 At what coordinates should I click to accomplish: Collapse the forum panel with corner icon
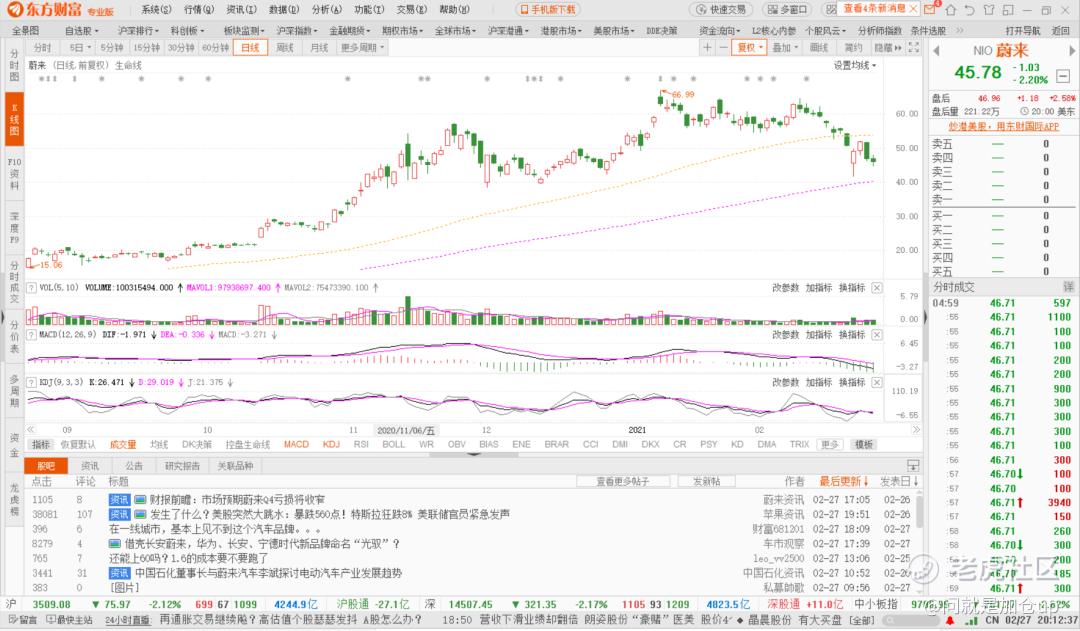[913, 466]
